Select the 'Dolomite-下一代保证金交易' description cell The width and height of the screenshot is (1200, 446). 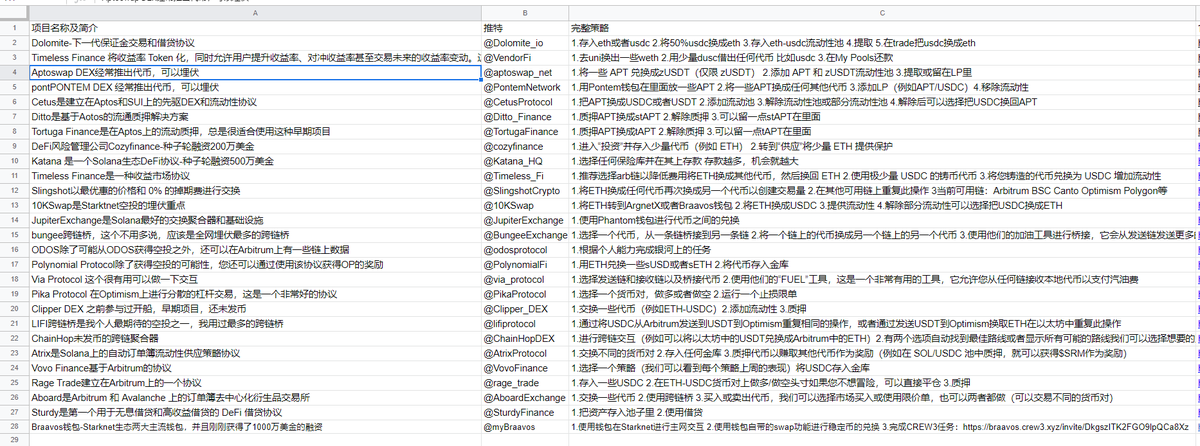(x=254, y=43)
